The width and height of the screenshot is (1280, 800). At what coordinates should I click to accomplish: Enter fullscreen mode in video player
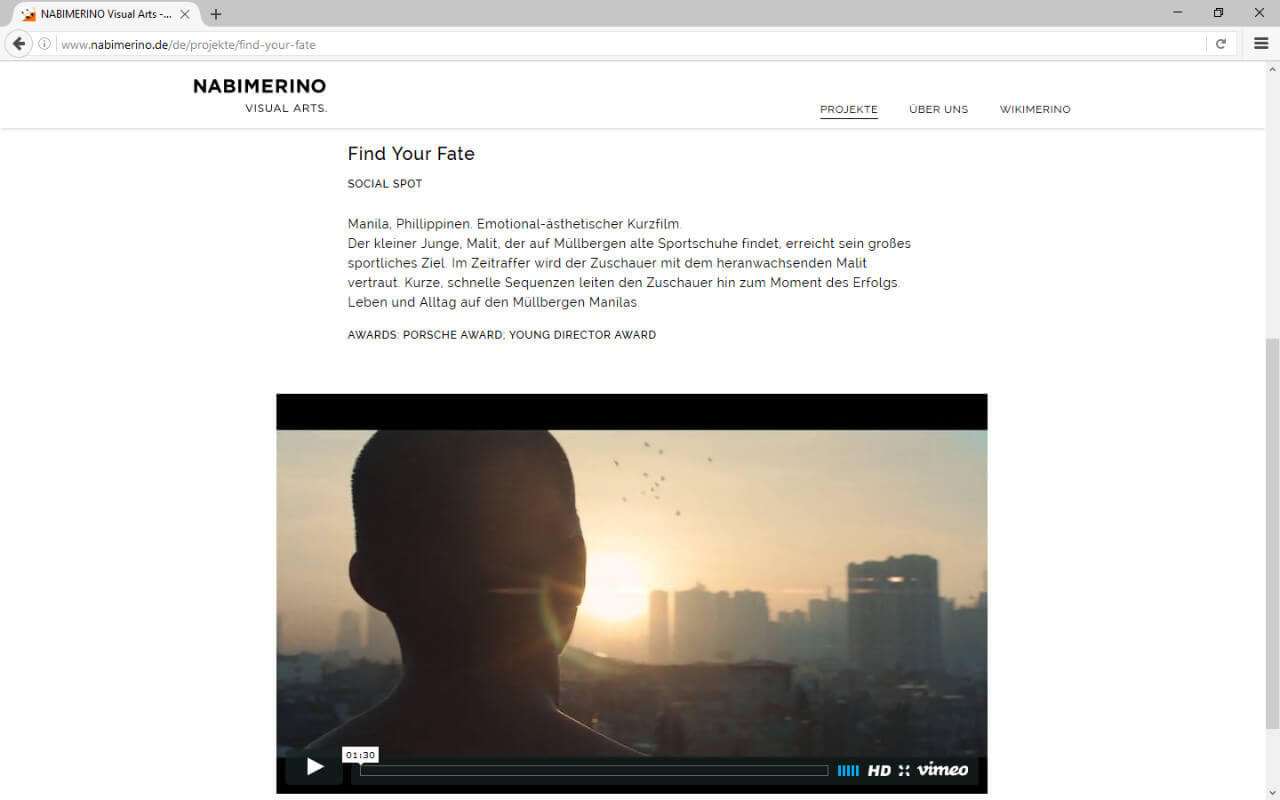(904, 770)
